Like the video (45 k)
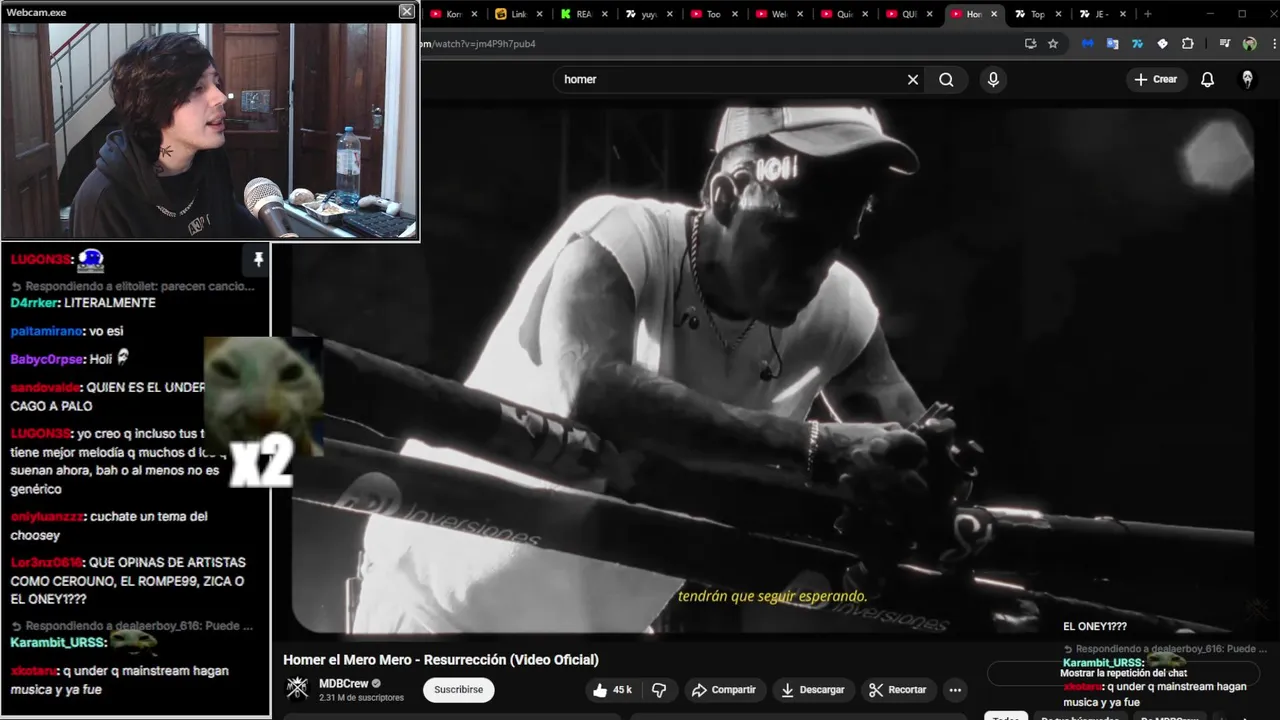1280x720 pixels. click(x=611, y=690)
